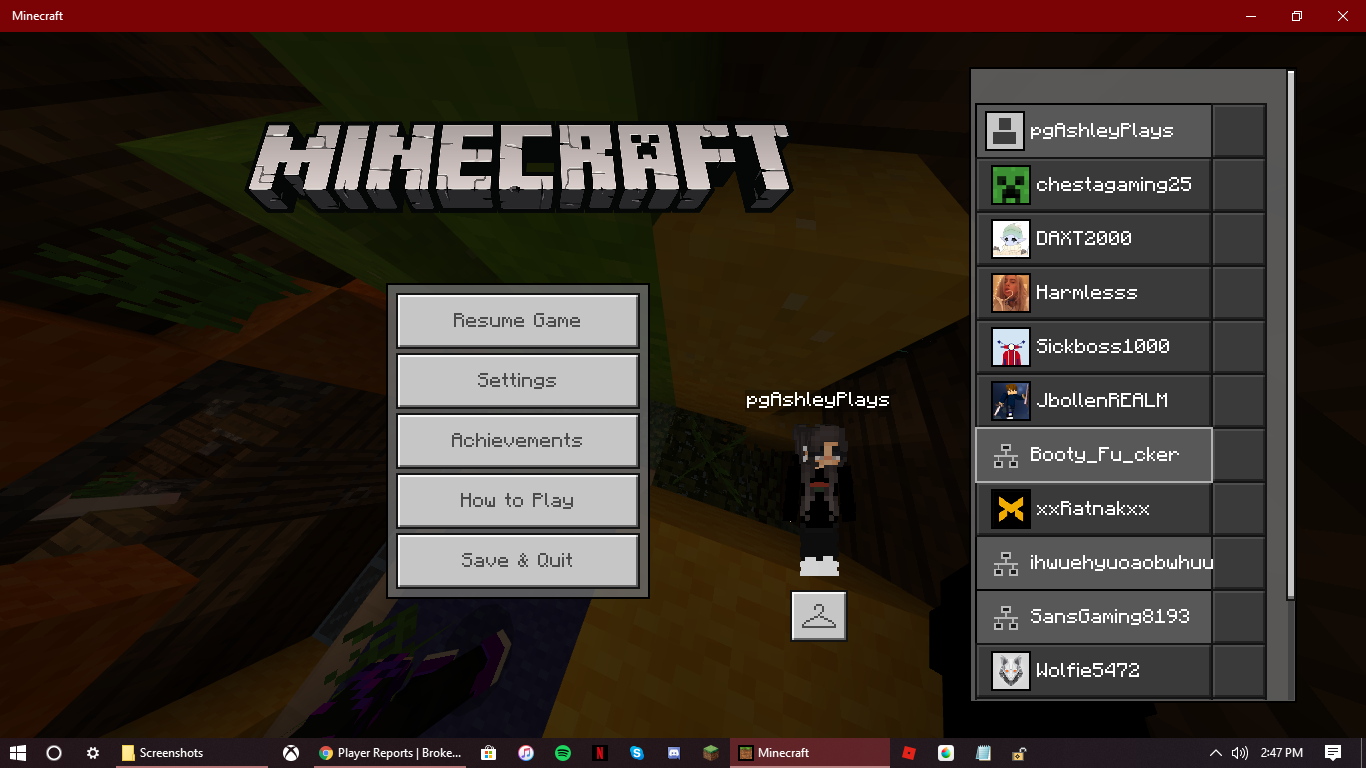Click the creeper avatar next to chestagaming25
The width and height of the screenshot is (1366, 768).
point(1011,185)
